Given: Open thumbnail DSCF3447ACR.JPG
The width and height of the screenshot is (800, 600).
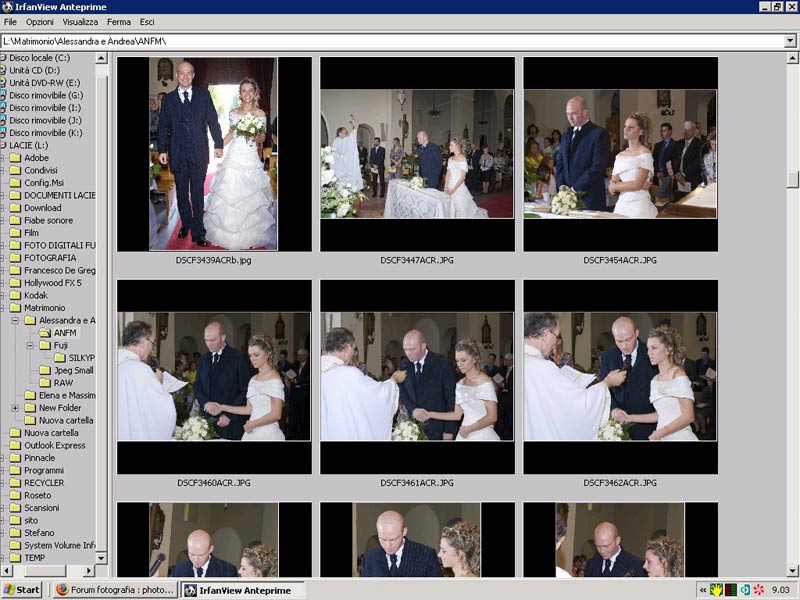Looking at the screenshot, I should [417, 154].
